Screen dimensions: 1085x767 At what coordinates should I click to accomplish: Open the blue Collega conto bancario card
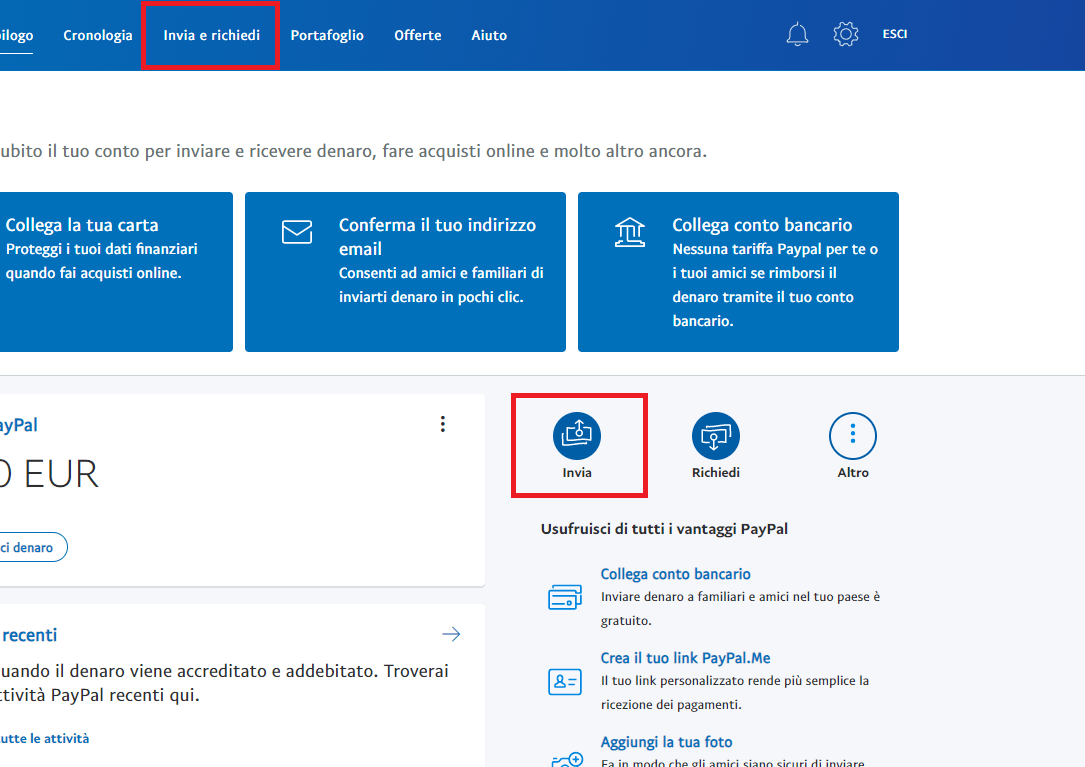pyautogui.click(x=738, y=272)
